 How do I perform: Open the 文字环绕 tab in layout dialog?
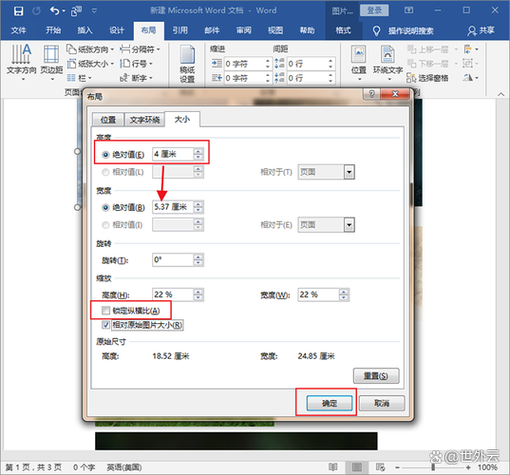(x=145, y=120)
